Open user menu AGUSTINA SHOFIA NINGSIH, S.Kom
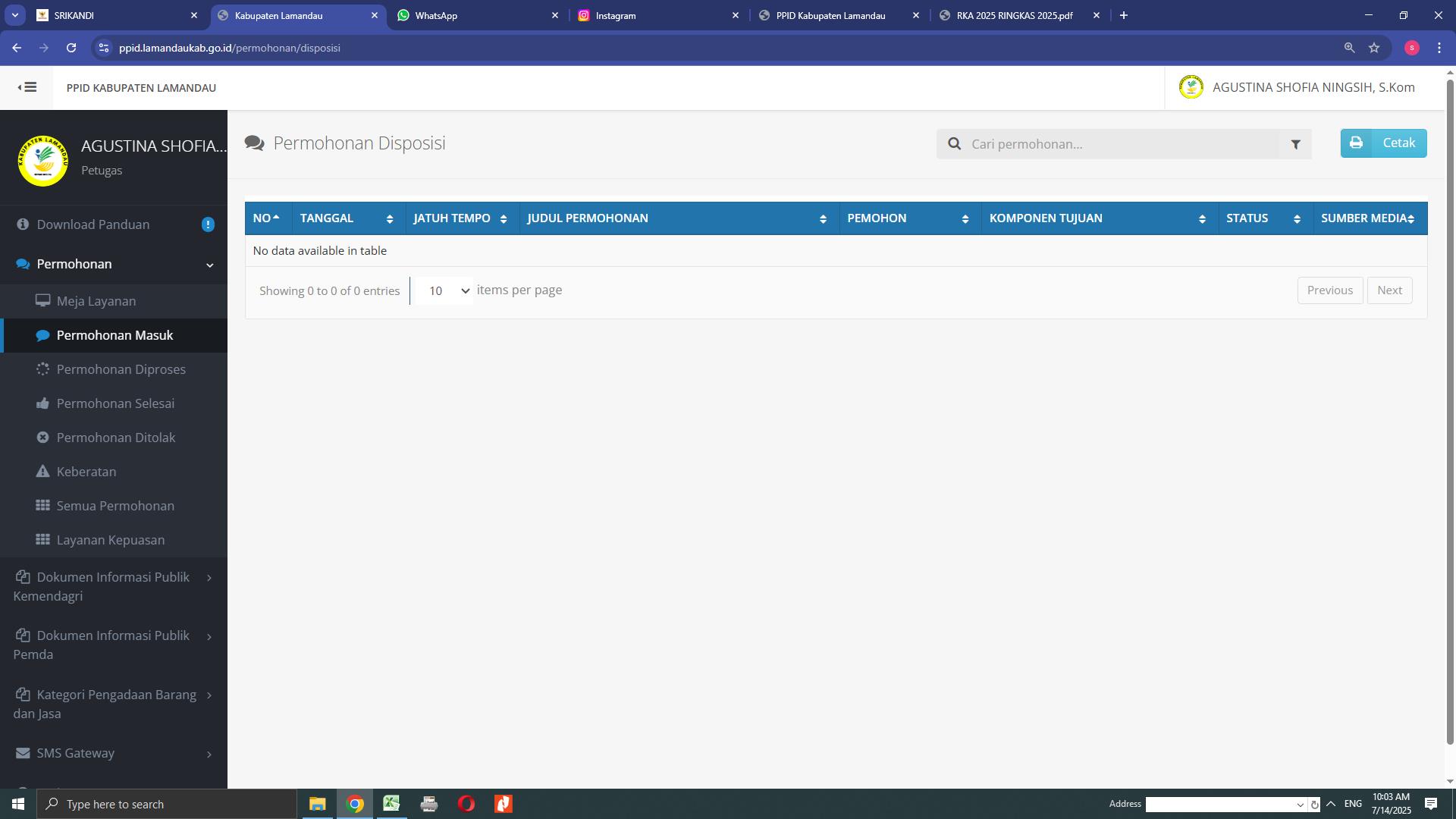Image resolution: width=1456 pixels, height=819 pixels. click(x=1297, y=87)
